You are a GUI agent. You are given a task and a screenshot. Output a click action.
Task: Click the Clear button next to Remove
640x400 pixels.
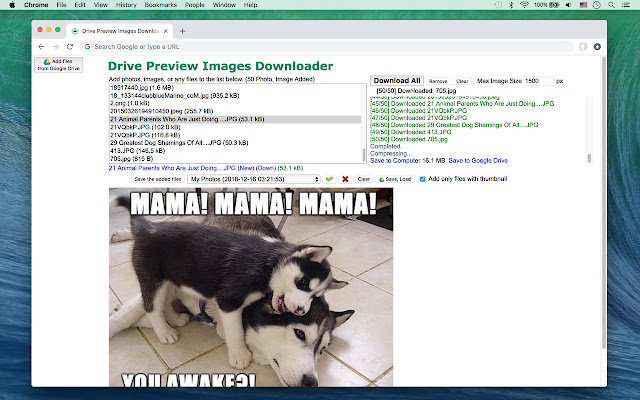pos(462,81)
